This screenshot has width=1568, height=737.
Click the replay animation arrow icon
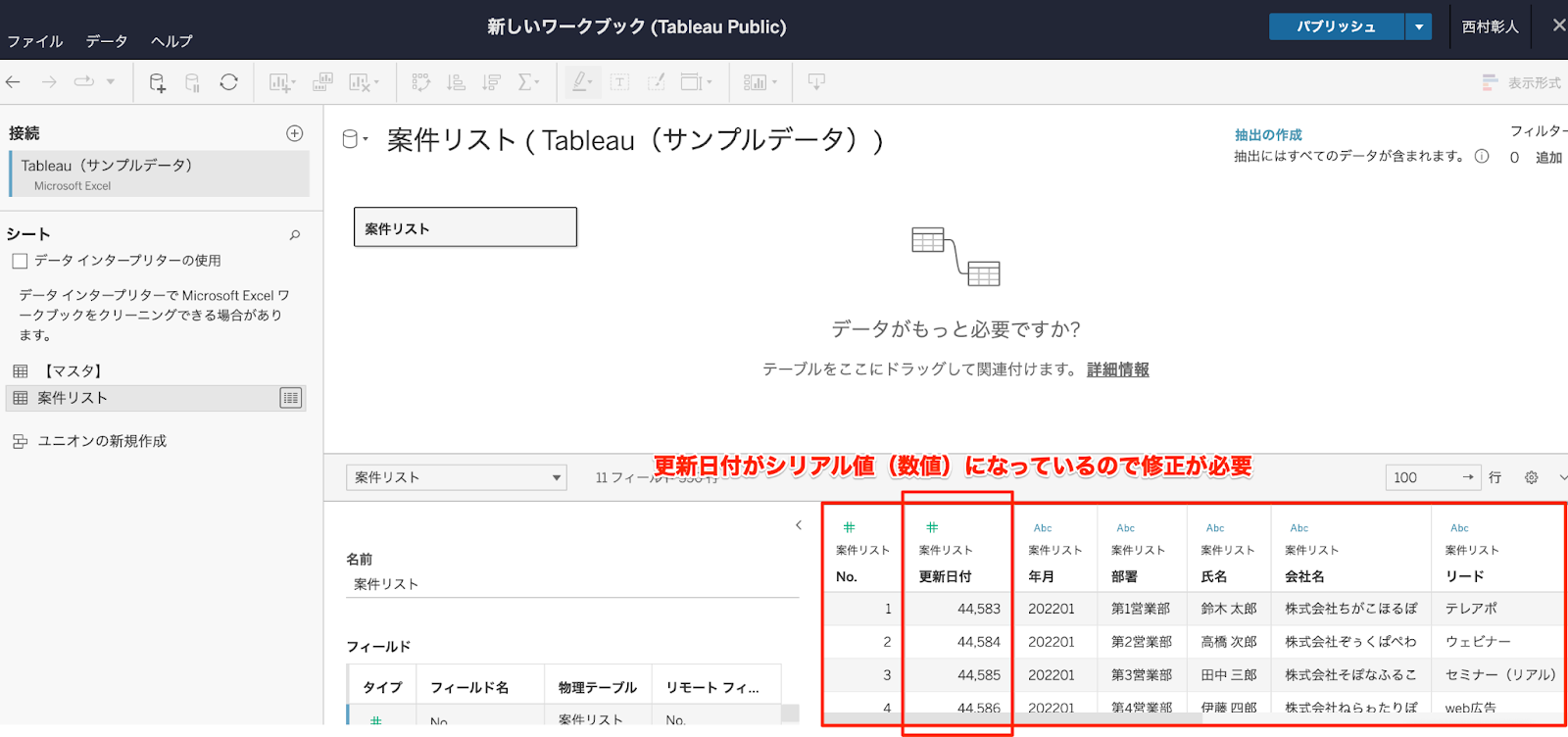pos(84,82)
